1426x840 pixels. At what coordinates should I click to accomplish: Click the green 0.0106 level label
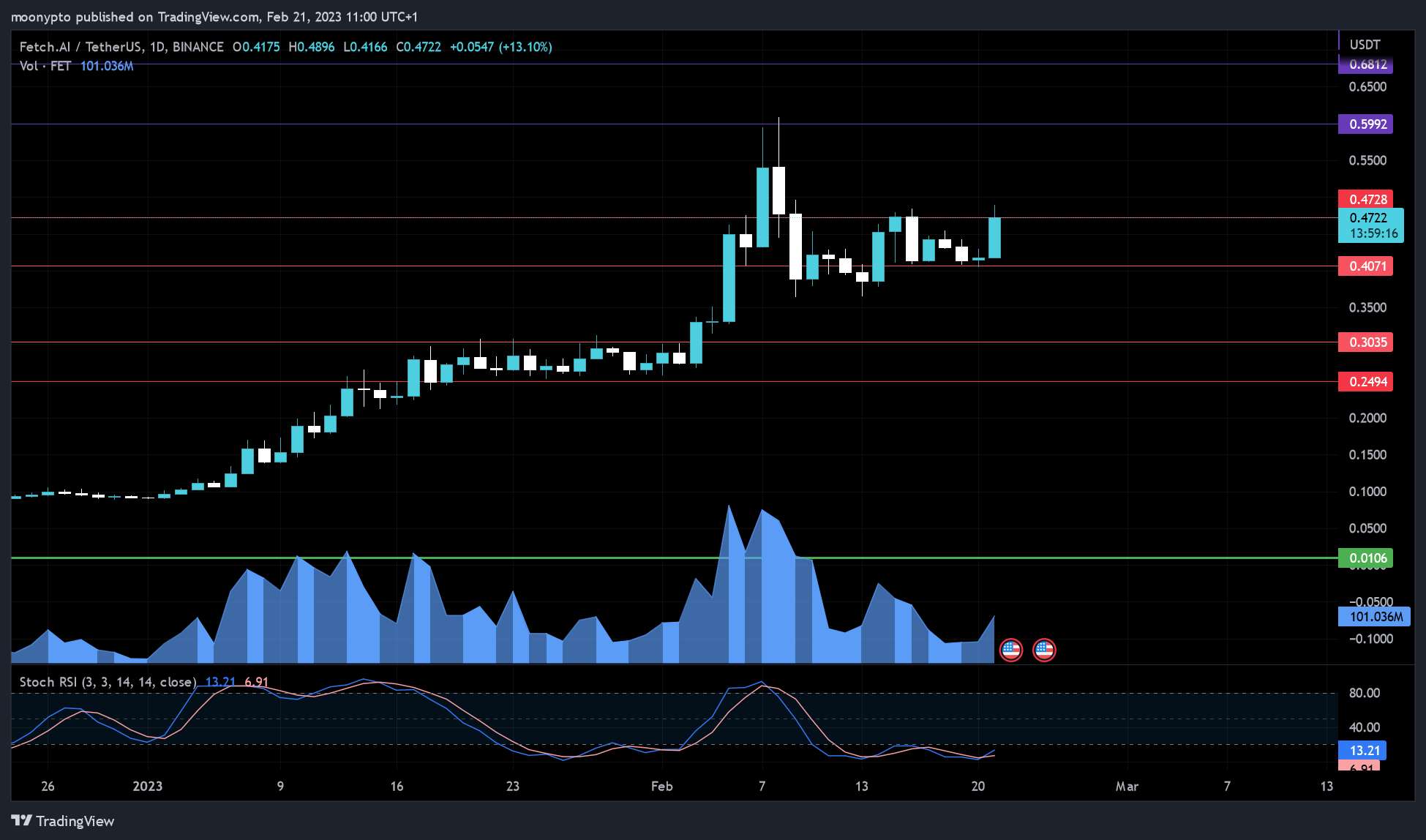click(1365, 558)
